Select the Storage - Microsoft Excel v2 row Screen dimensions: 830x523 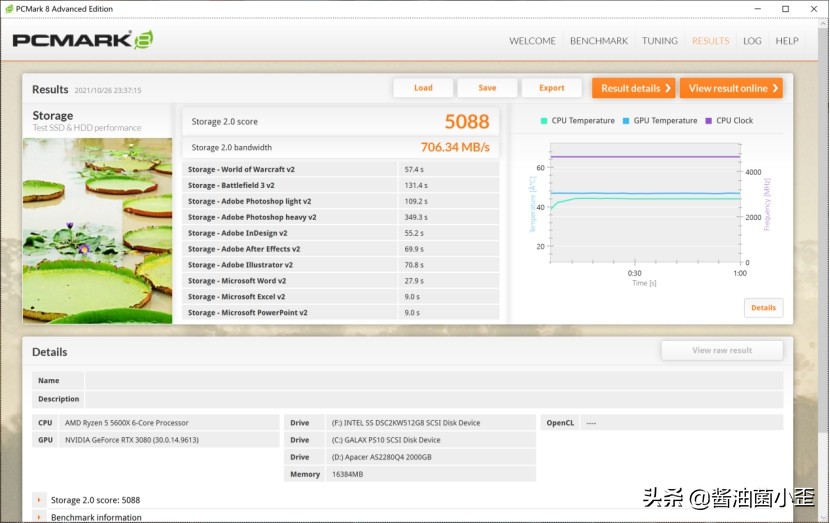tap(341, 296)
